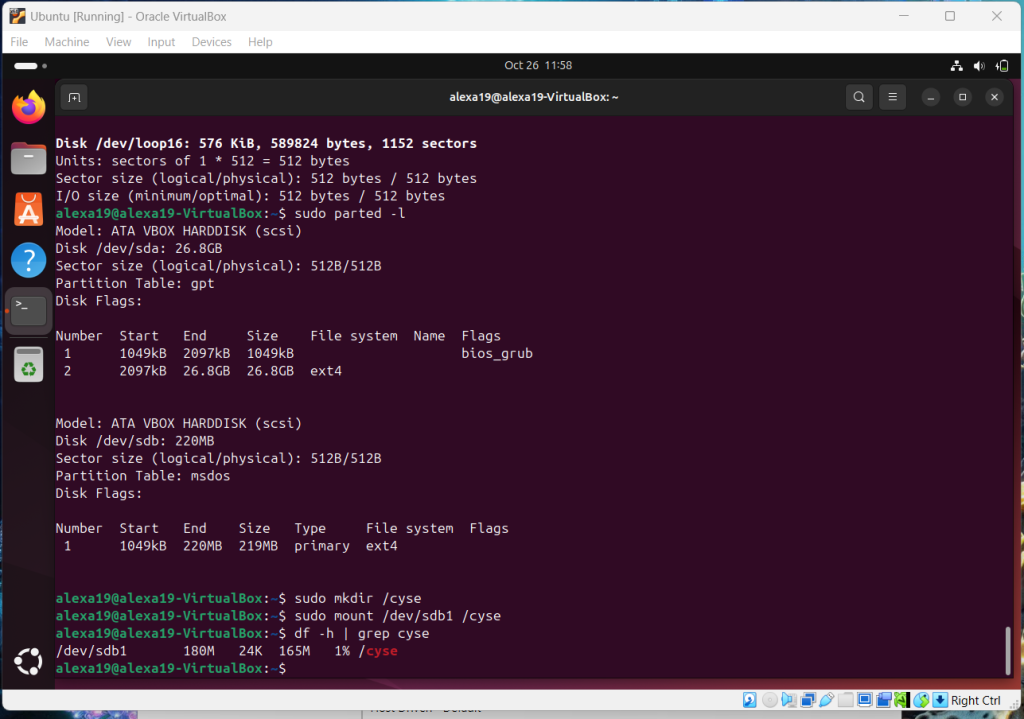The image size is (1024, 719).
Task: Open the Help icon in dock
Action: pos(28,260)
